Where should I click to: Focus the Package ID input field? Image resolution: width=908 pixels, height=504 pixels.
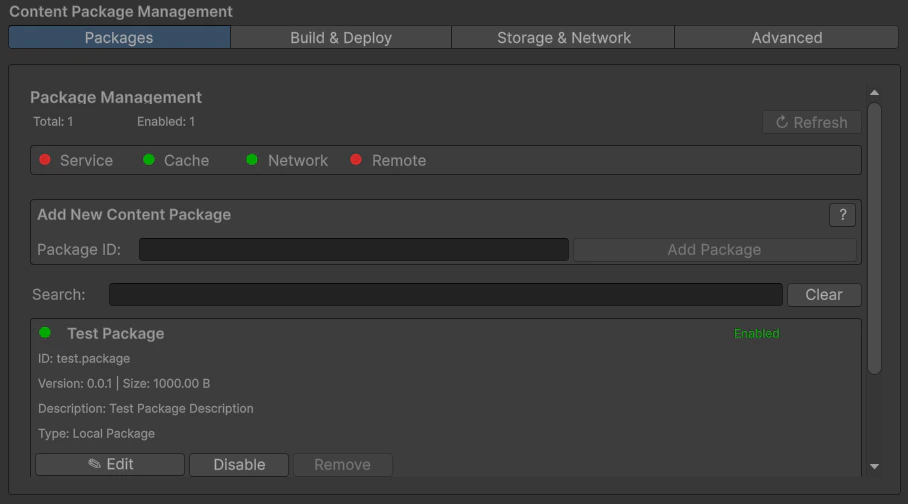point(354,250)
